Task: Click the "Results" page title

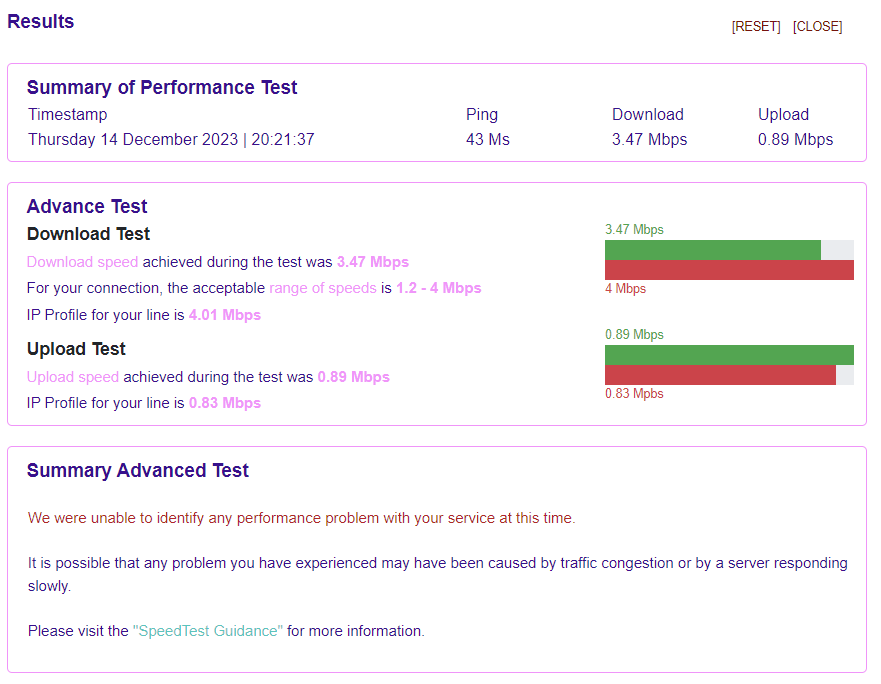Action: coord(40,21)
